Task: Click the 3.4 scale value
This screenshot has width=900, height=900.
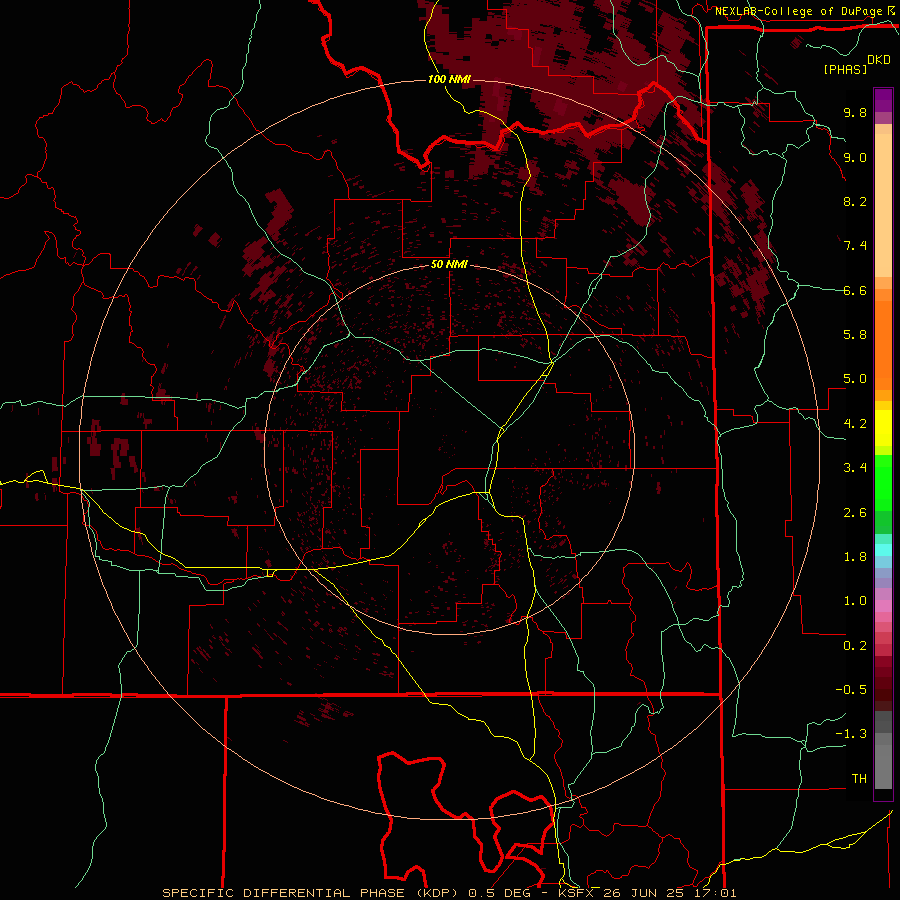Action: (855, 468)
